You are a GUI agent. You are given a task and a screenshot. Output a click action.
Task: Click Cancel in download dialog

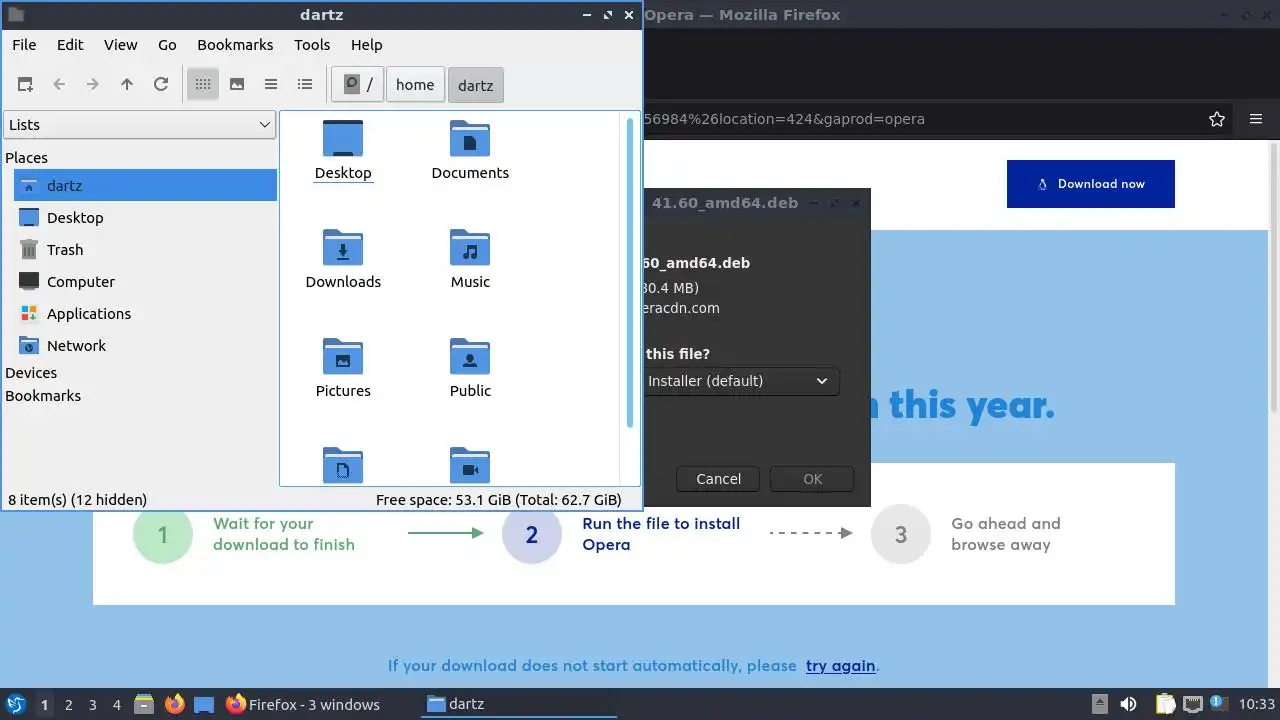click(718, 479)
